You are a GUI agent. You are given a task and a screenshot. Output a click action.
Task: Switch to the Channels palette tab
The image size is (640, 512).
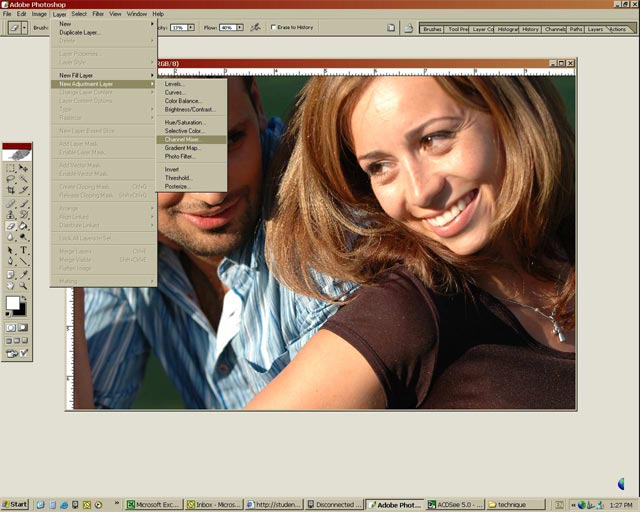tap(555, 29)
